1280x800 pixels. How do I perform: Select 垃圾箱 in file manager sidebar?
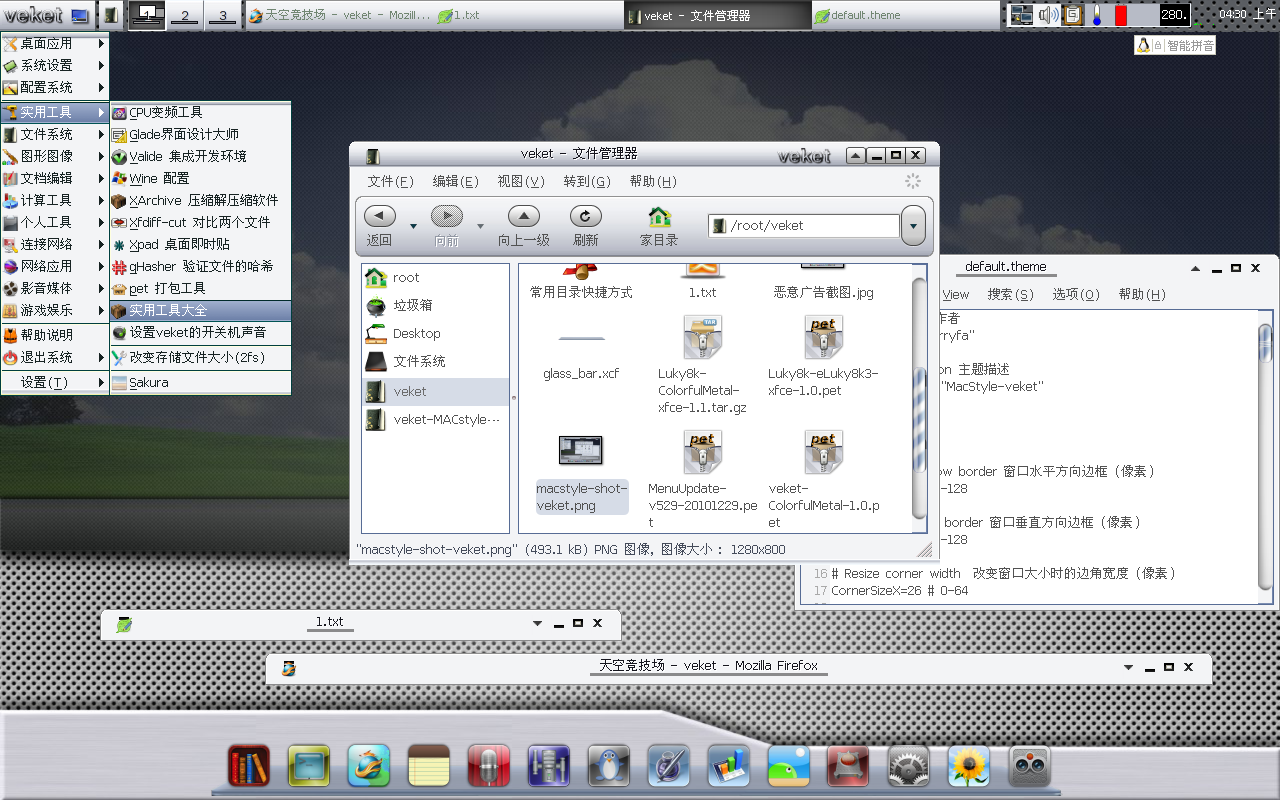click(x=435, y=305)
